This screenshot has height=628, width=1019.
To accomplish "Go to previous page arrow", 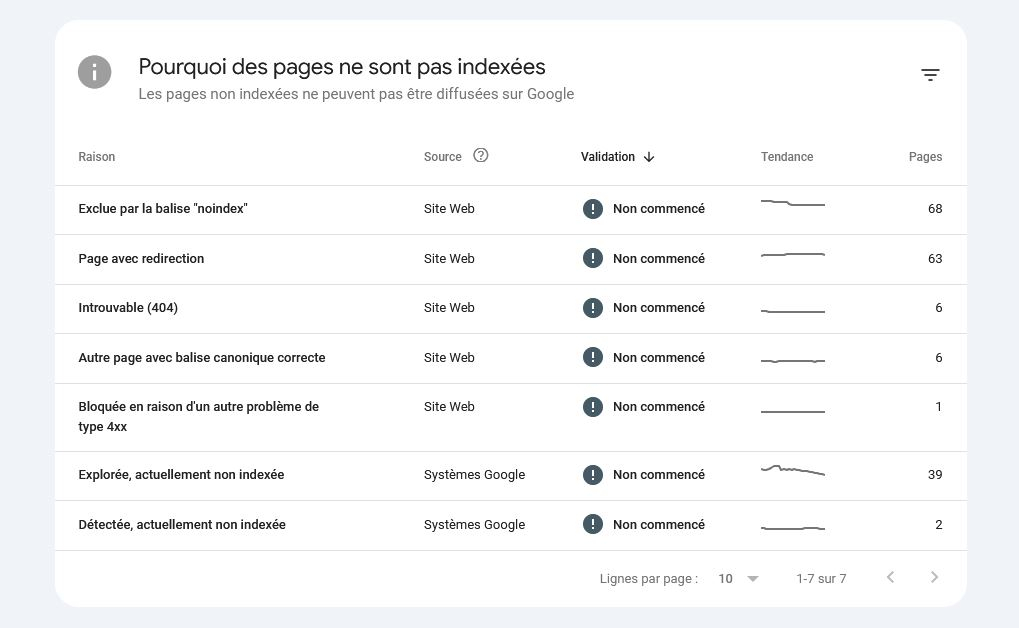I will coord(890,577).
